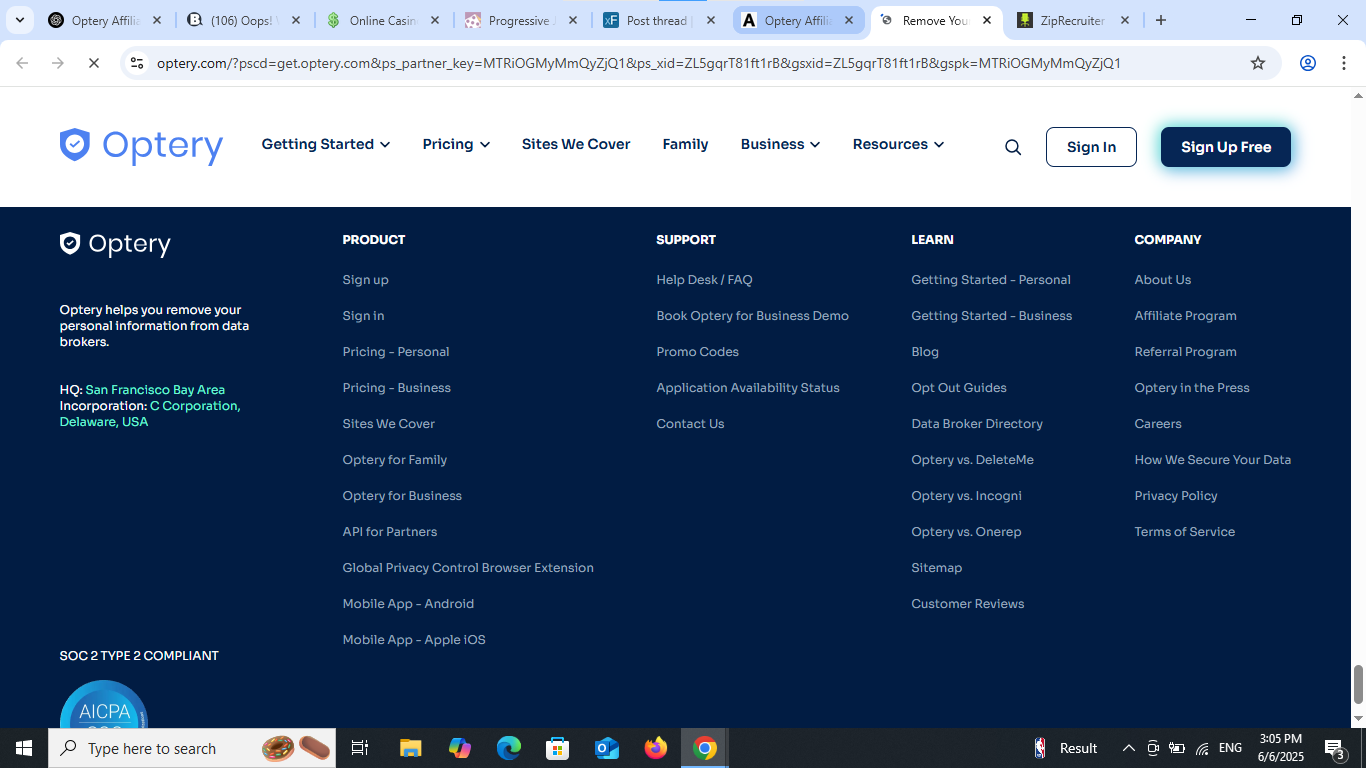This screenshot has height=768, width=1366.
Task: Open Customer Reviews link
Action: click(967, 604)
